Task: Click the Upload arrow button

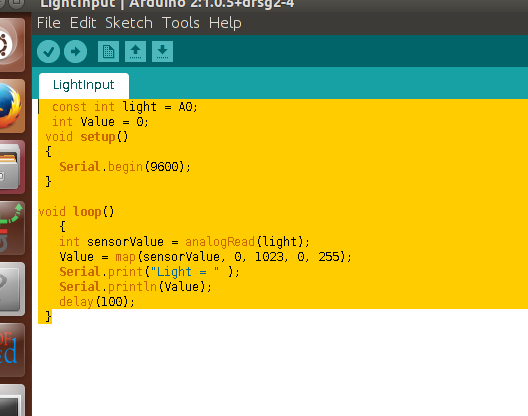Action: point(75,52)
